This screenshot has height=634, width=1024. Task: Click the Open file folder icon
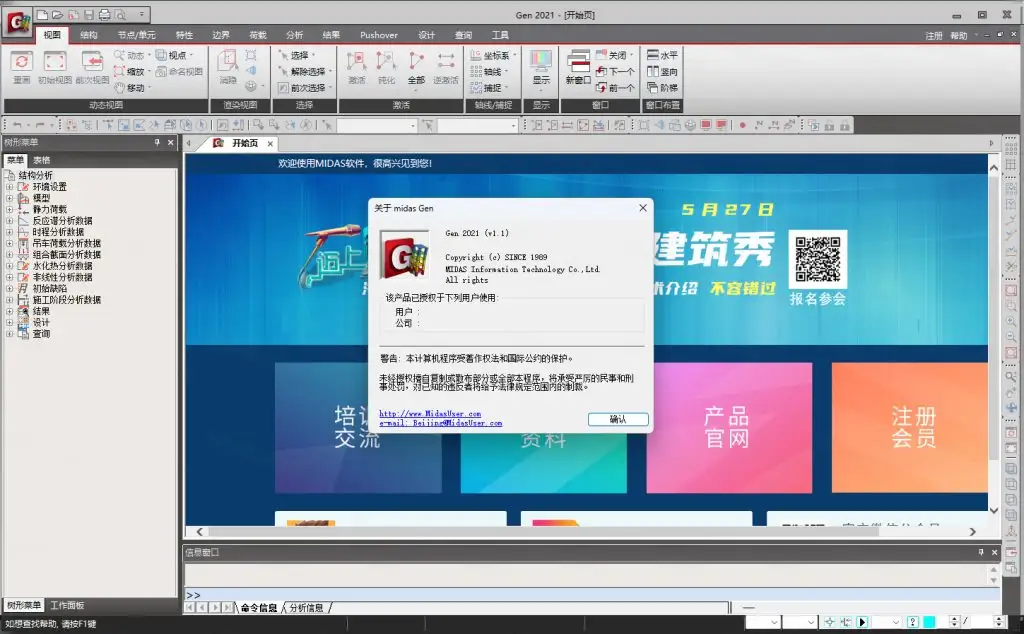coord(57,14)
